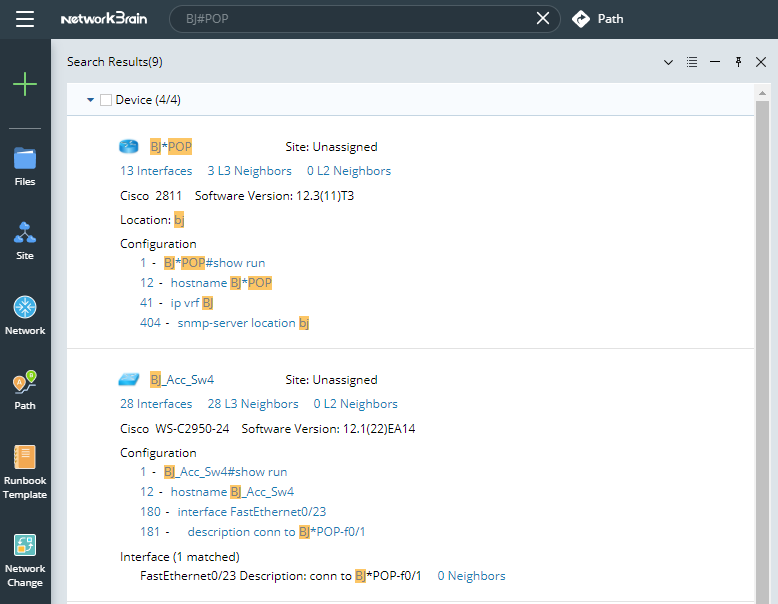Open the Files folder icon
Screen dimensions: 778x604
click(x=25, y=158)
